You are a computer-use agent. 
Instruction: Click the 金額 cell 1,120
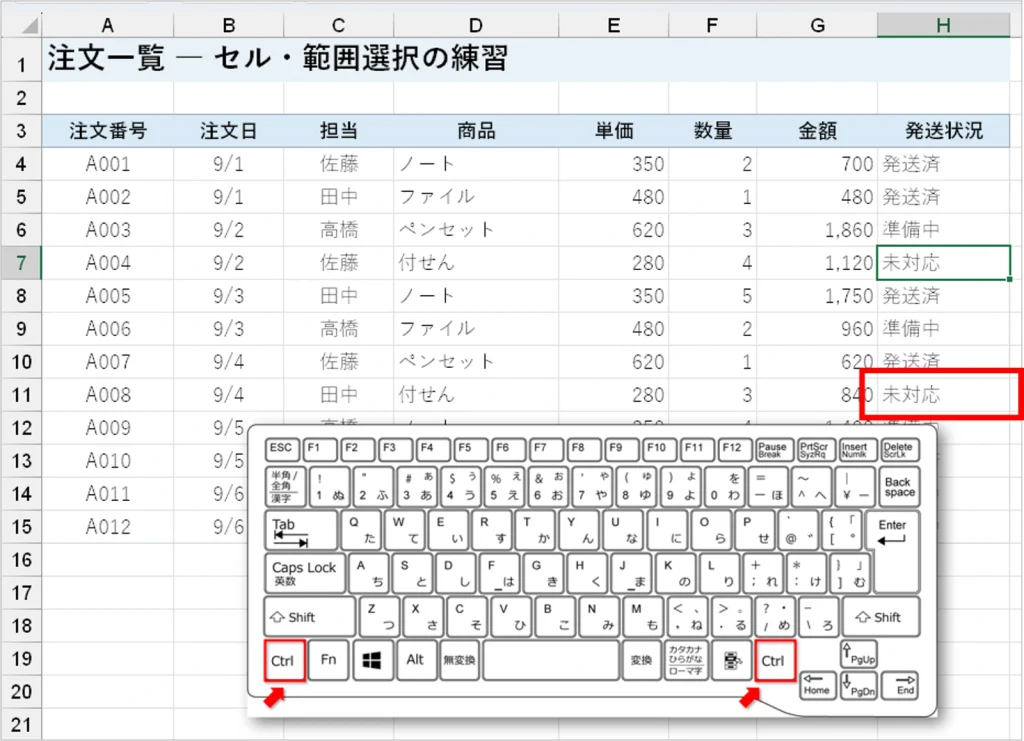point(817,262)
